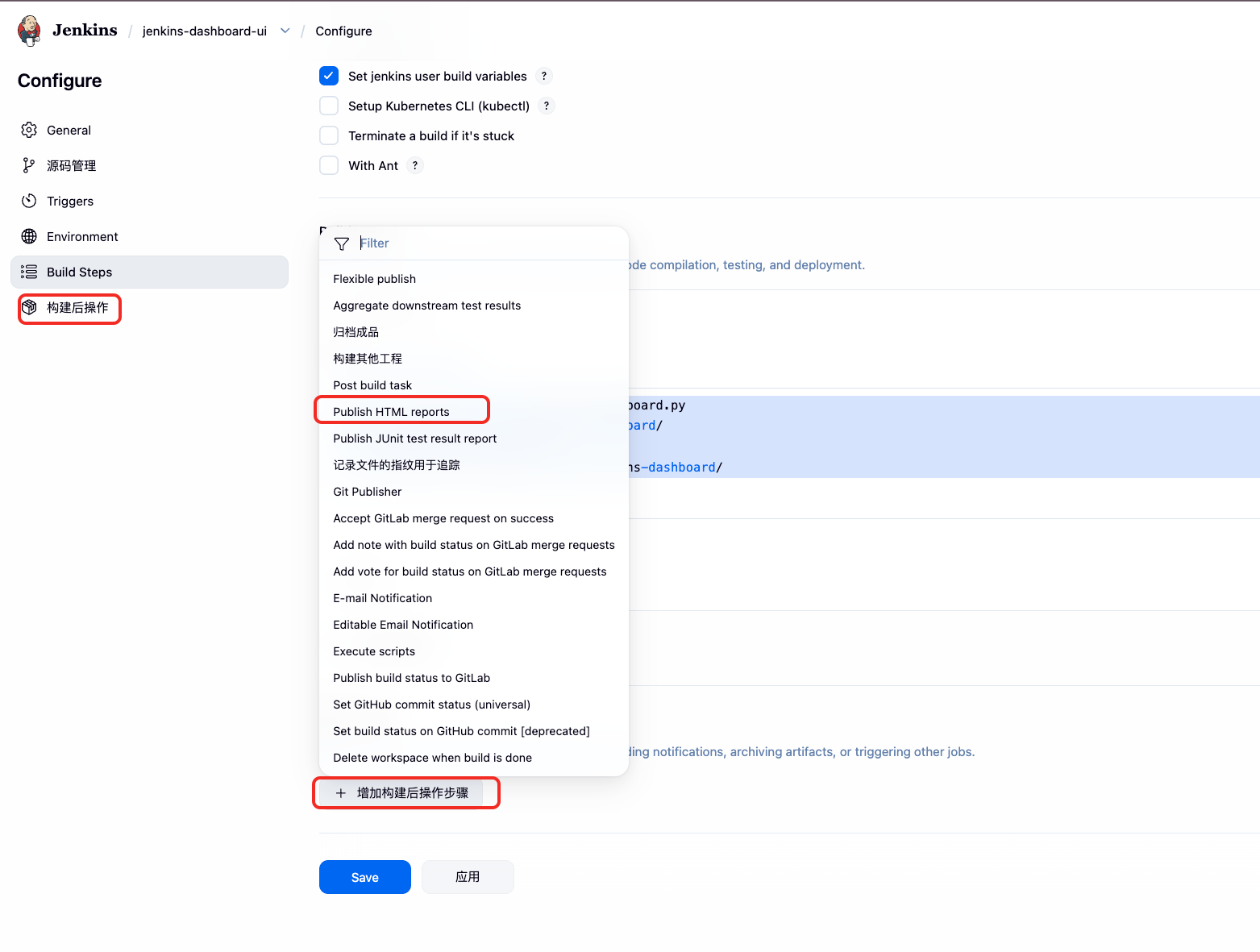
Task: Click the filter funnel icon
Action: [342, 243]
